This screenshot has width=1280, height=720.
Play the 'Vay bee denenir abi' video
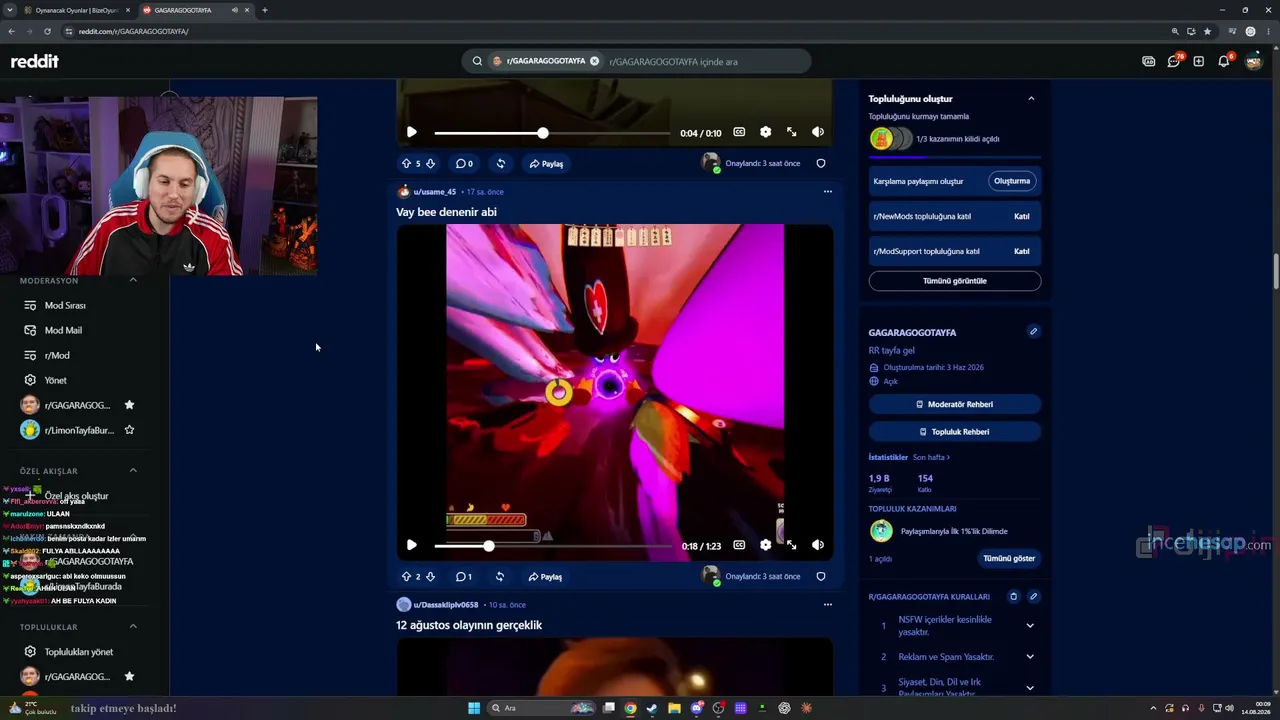click(x=411, y=545)
